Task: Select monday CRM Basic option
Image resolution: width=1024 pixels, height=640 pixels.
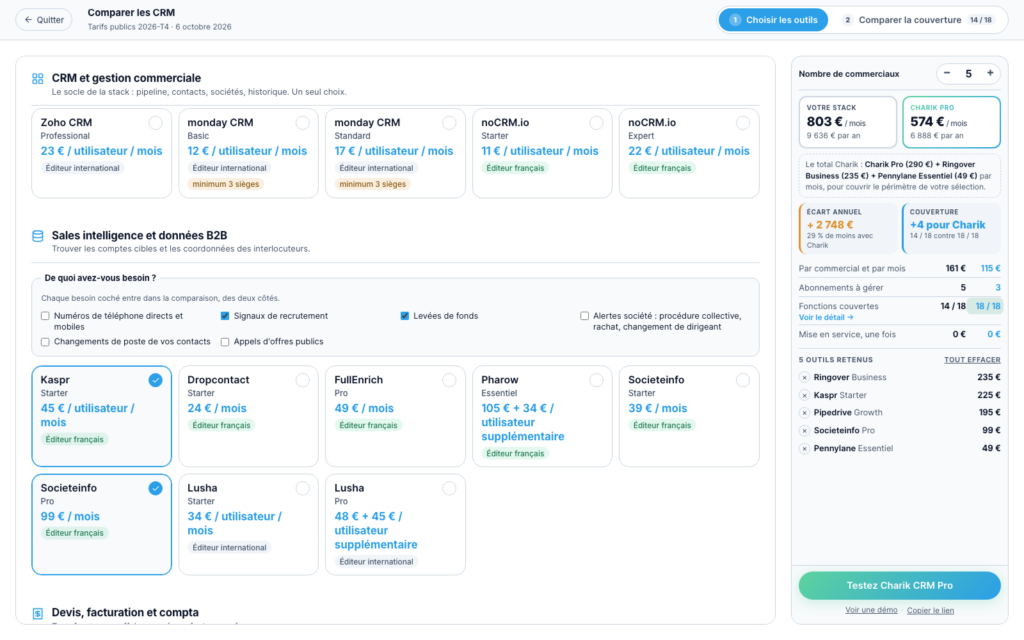Action: (x=248, y=153)
